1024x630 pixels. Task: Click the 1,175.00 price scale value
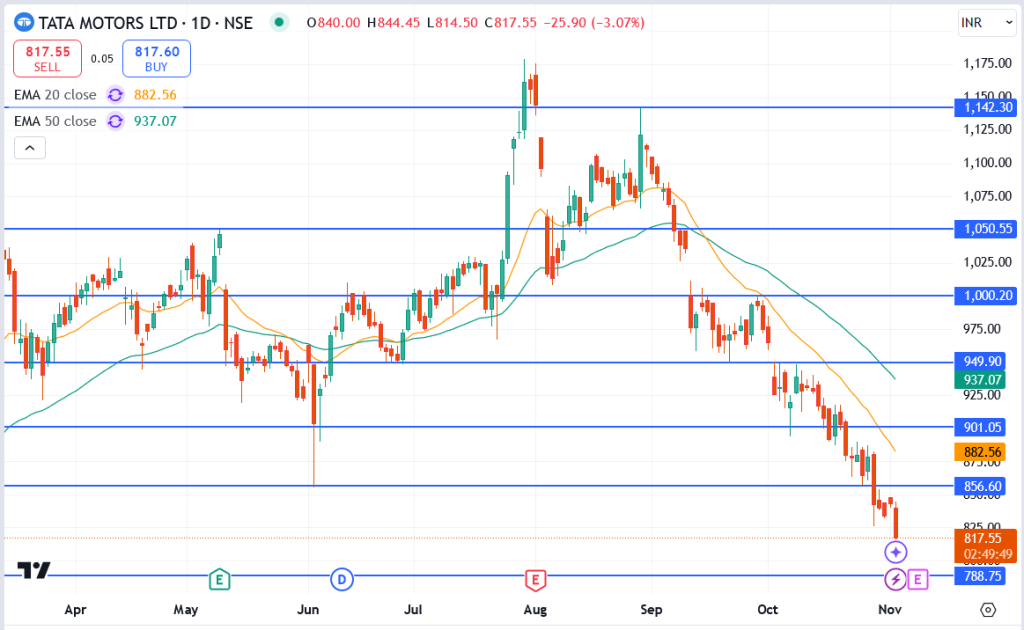987,63
